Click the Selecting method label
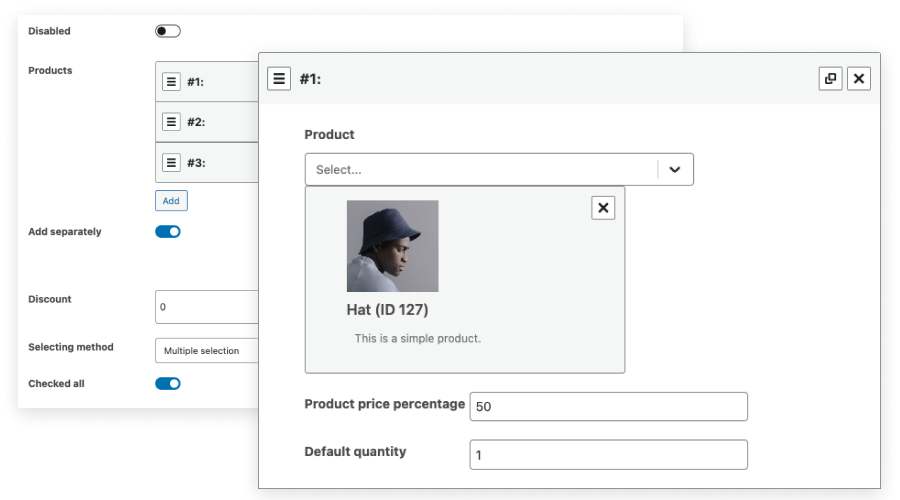The image size is (900, 500). point(71,347)
